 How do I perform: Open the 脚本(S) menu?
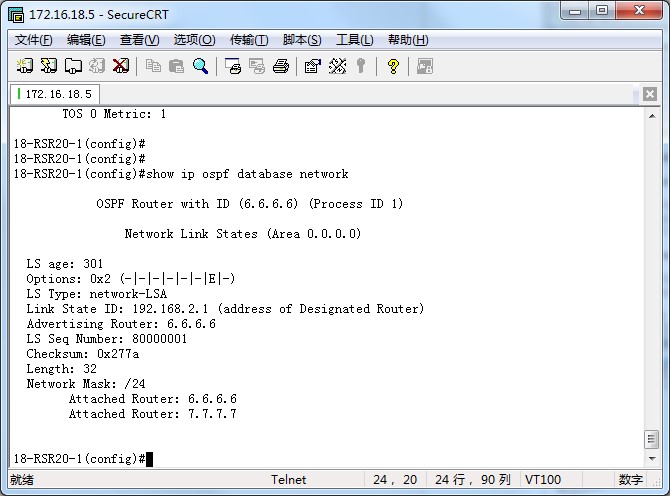[x=302, y=40]
